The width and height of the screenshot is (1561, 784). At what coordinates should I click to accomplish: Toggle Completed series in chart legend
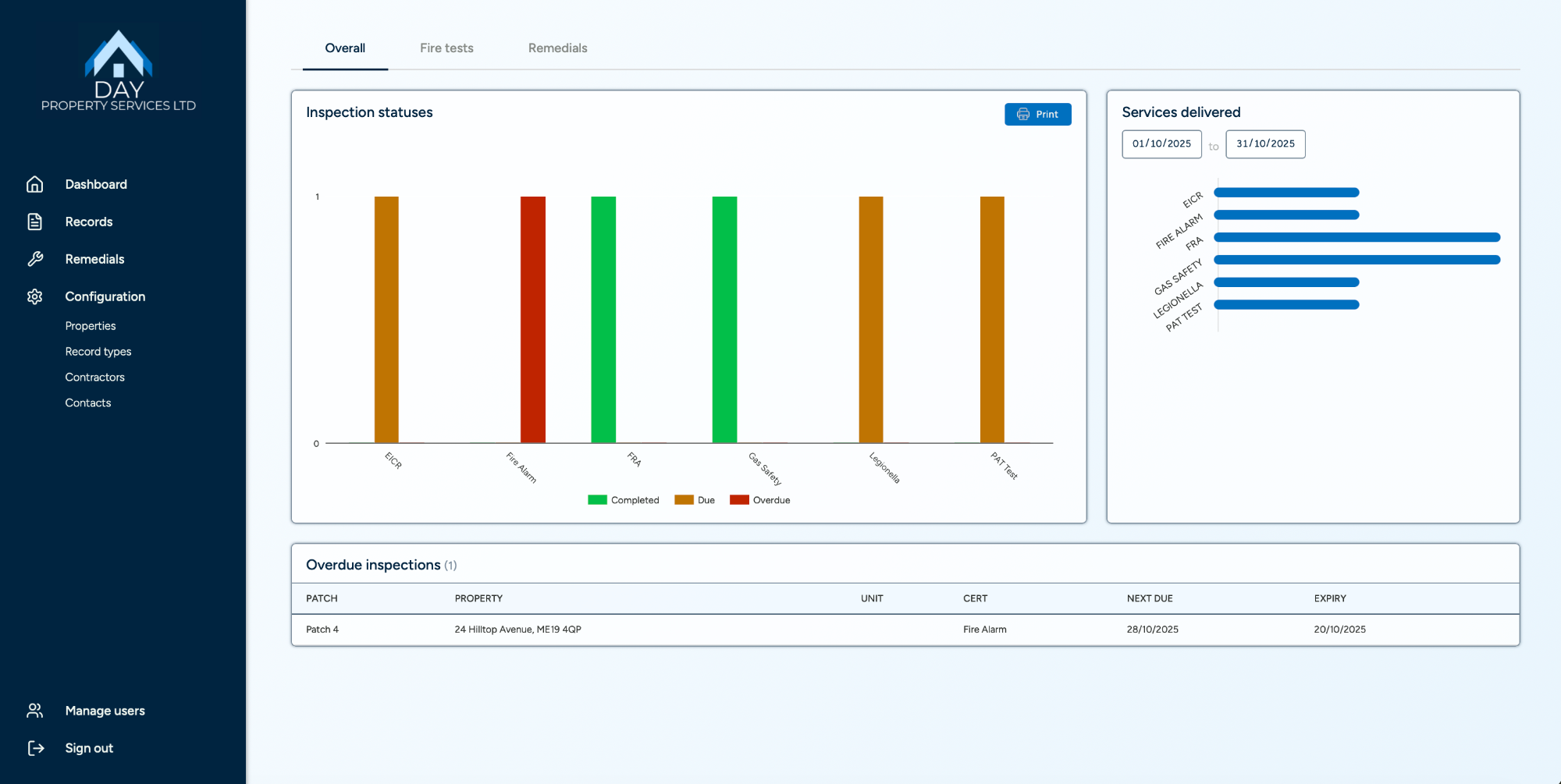click(624, 500)
